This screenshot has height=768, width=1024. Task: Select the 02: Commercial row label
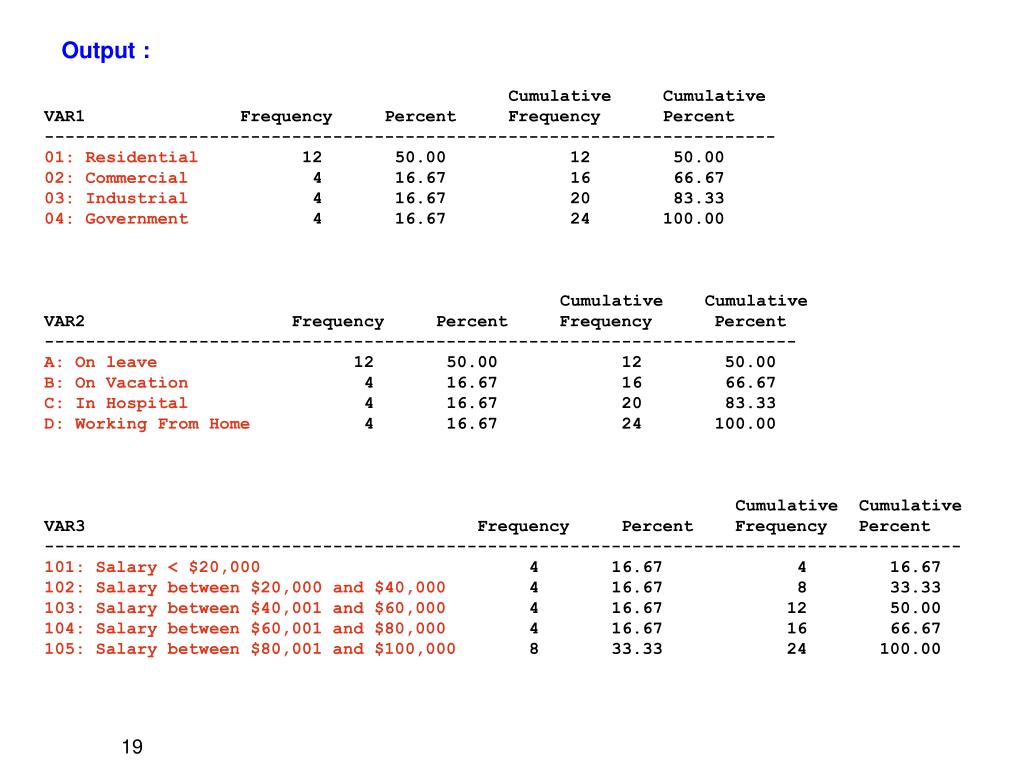click(116, 178)
